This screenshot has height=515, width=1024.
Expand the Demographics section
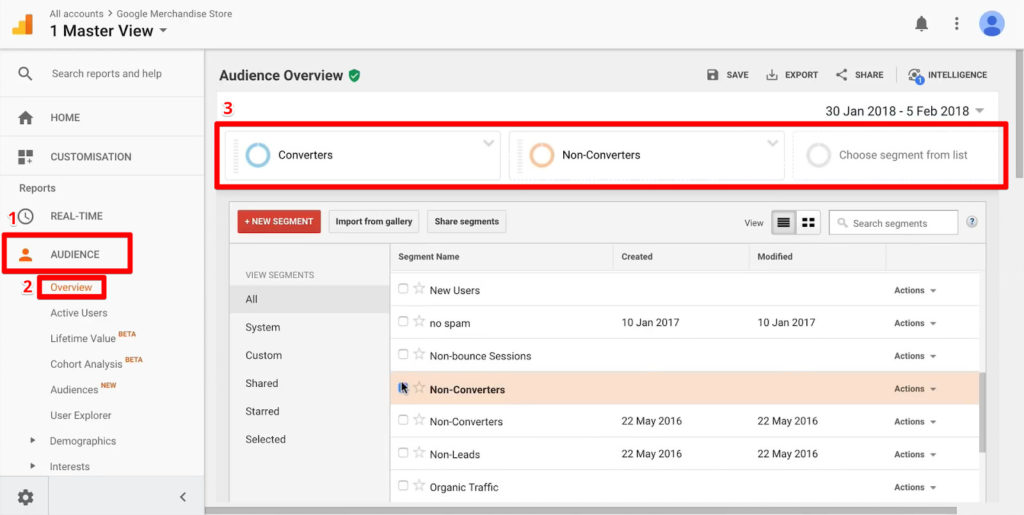pyautogui.click(x=33, y=441)
